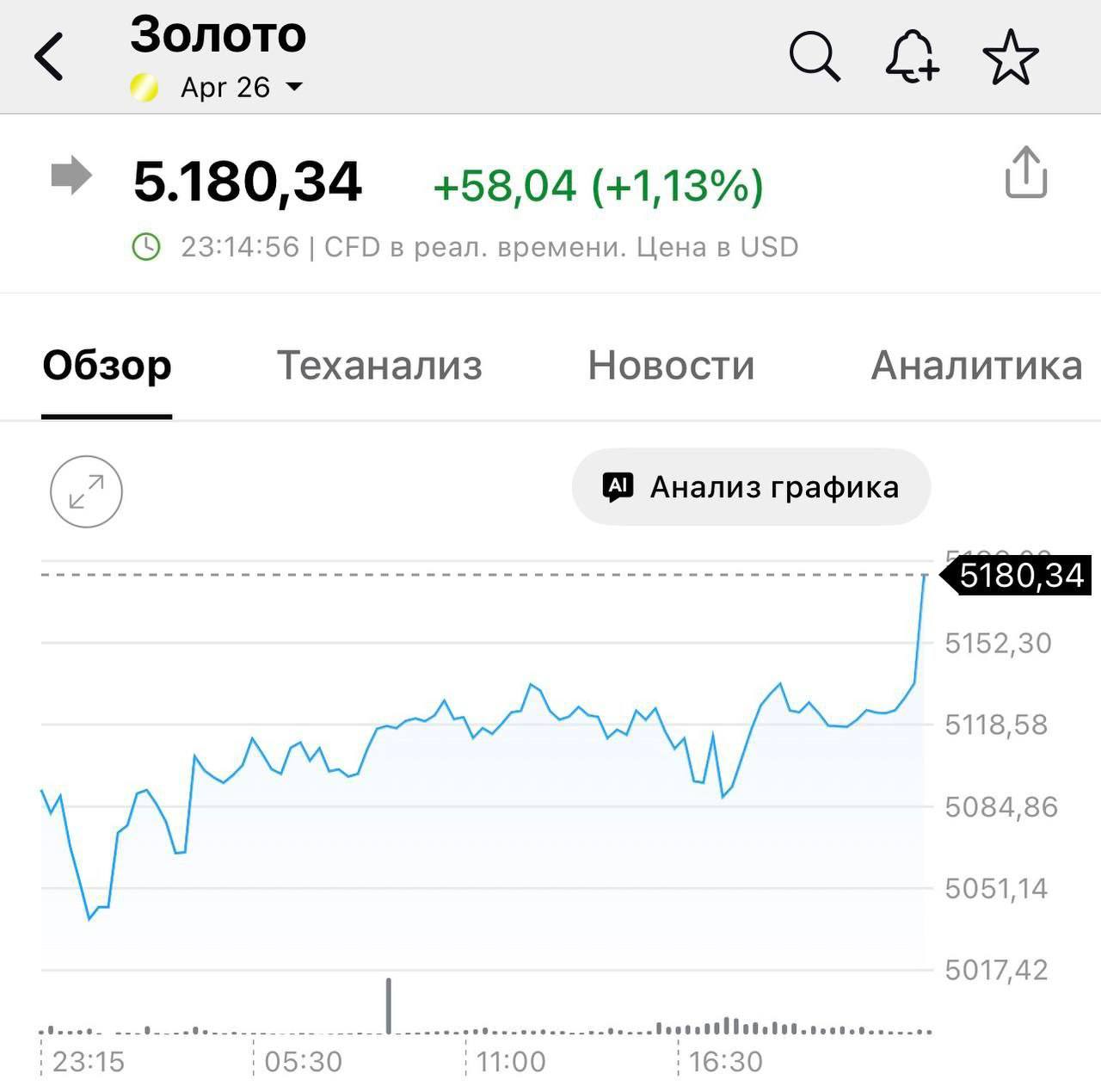Click the clock icon beside the timestamp
Image resolution: width=1101 pixels, height=1092 pixels.
pyautogui.click(x=148, y=246)
